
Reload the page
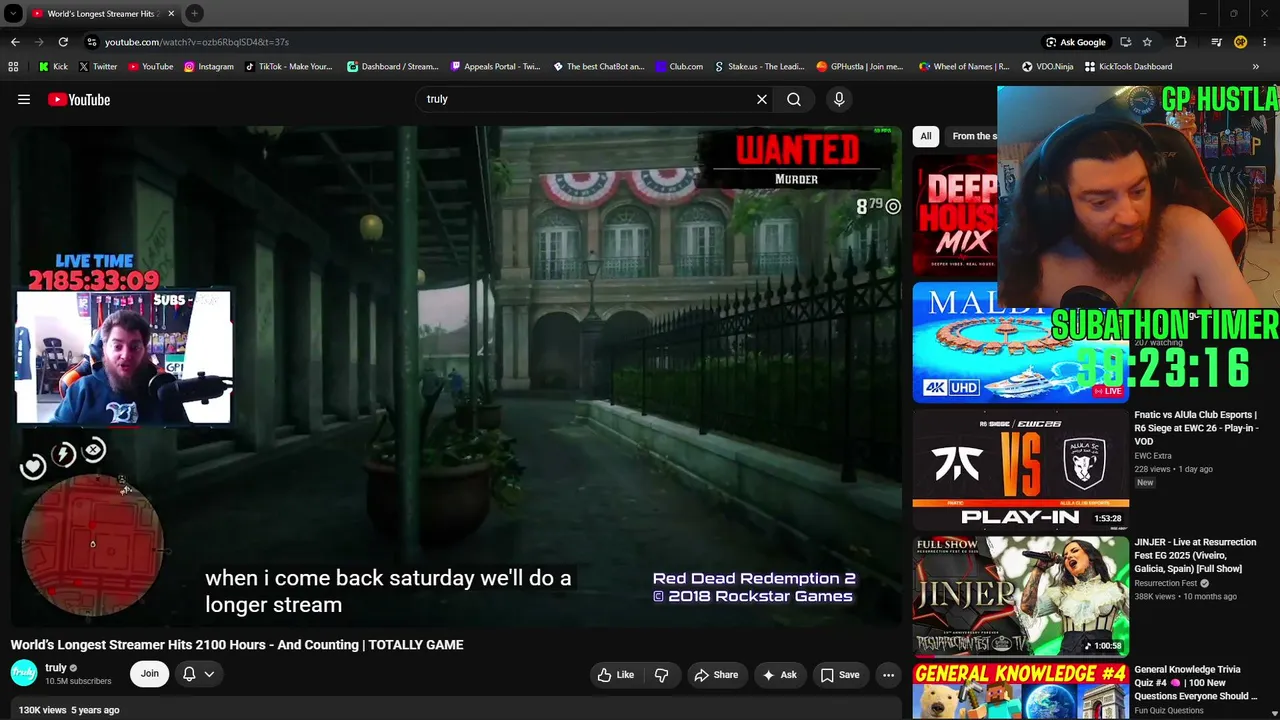click(x=63, y=42)
